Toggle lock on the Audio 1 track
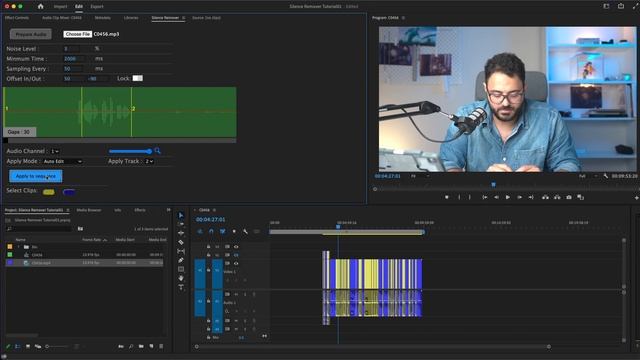The width and height of the screenshot is (640, 360). click(209, 301)
